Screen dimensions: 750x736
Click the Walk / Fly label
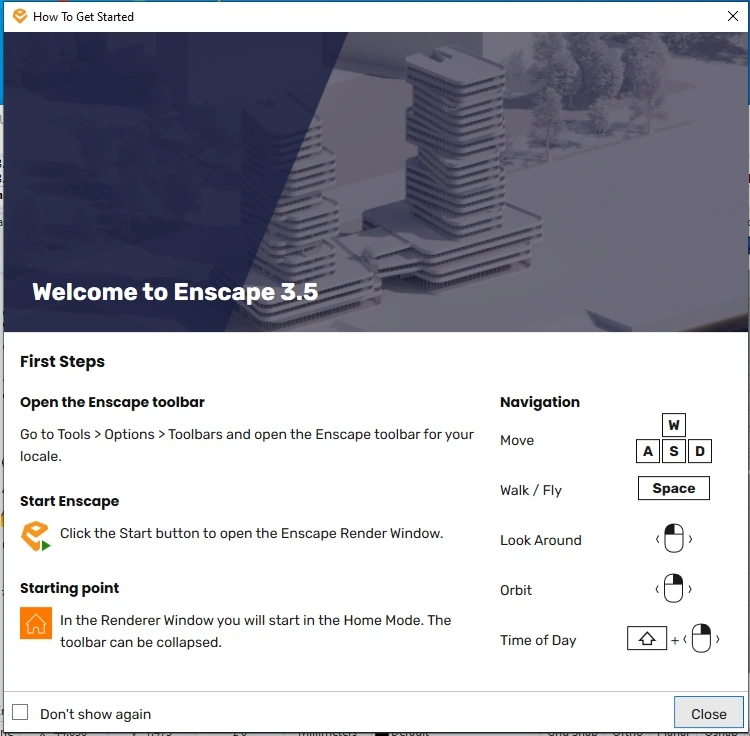[x=530, y=490]
